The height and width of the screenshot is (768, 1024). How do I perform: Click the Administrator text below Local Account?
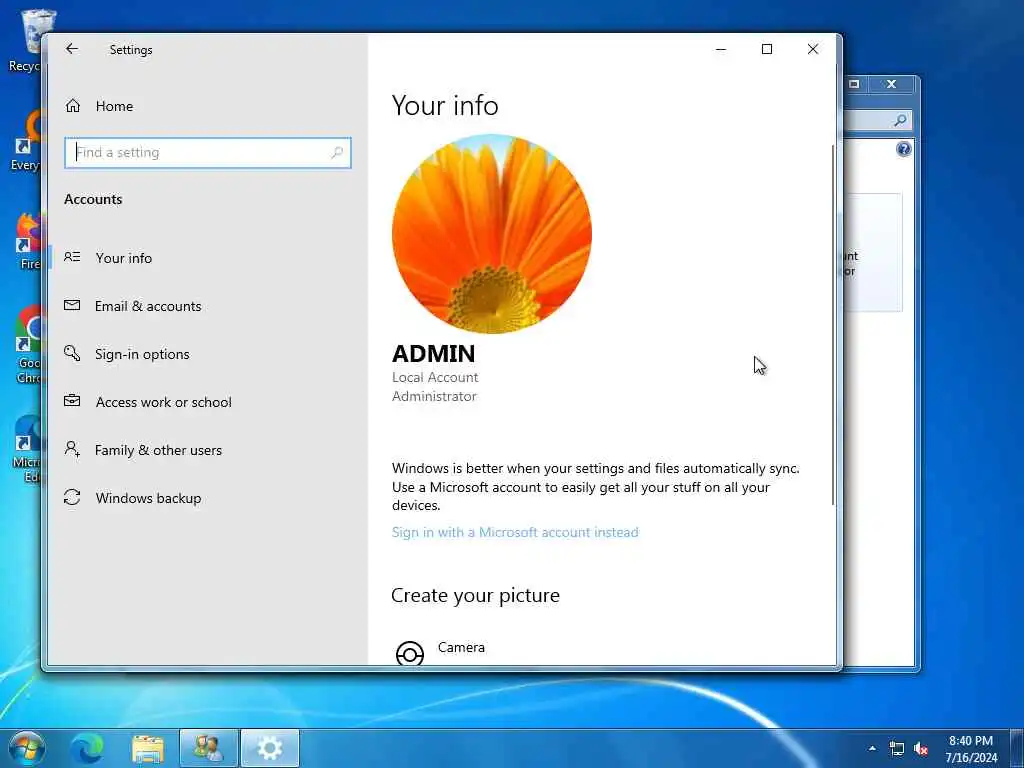(x=434, y=396)
